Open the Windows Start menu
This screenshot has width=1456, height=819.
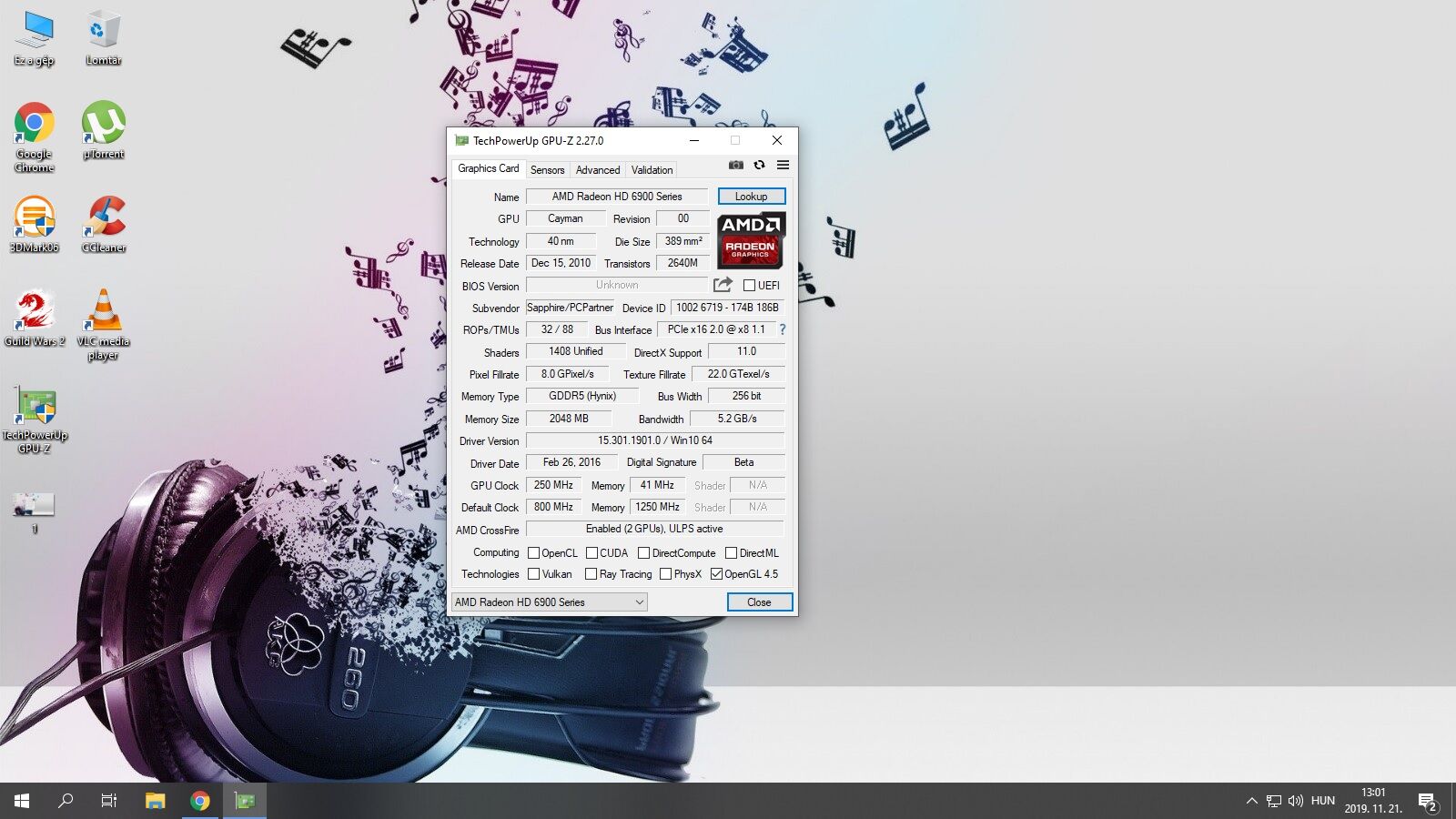tap(22, 801)
